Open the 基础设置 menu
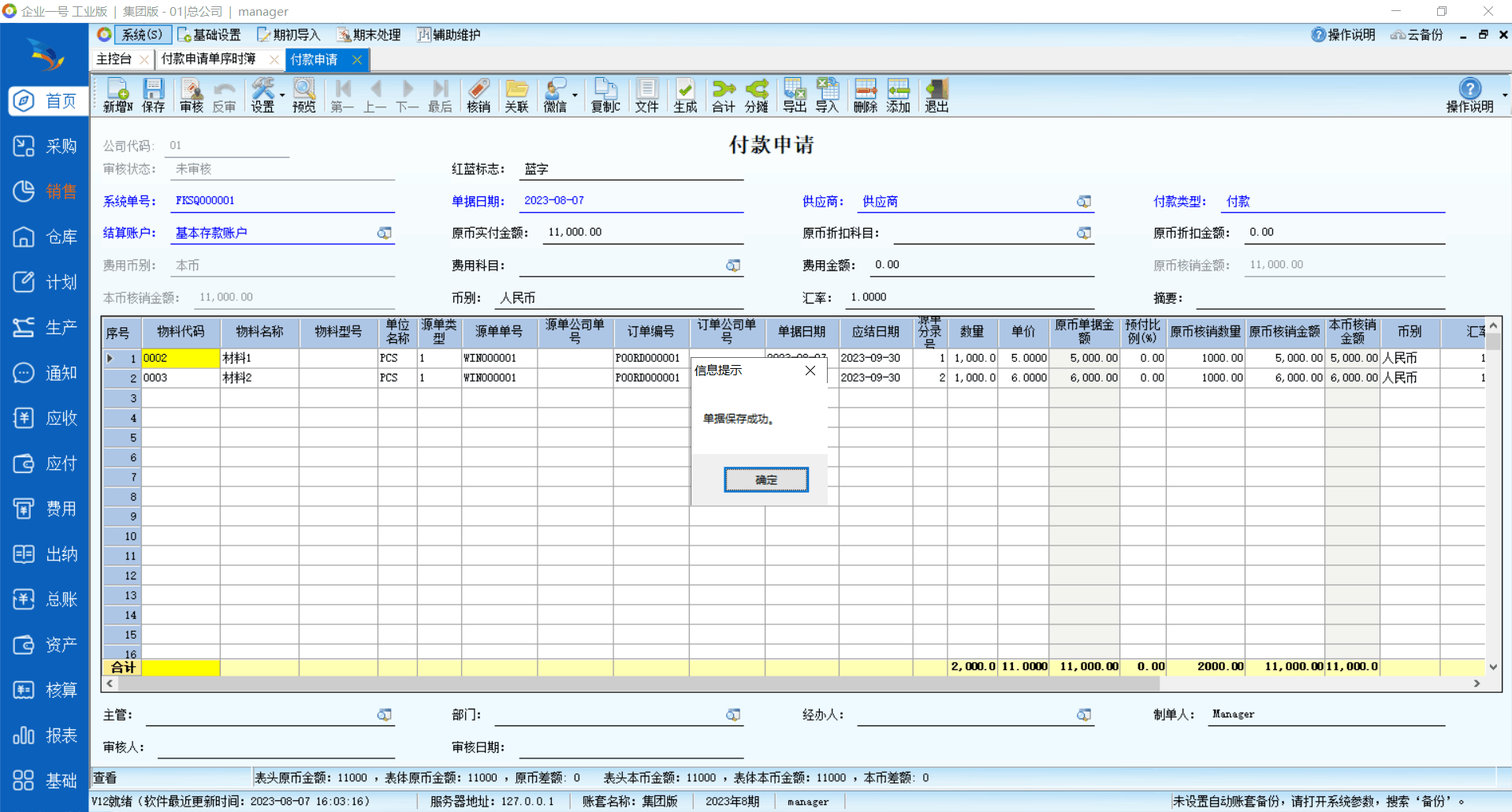The width and height of the screenshot is (1512, 812). (x=210, y=35)
